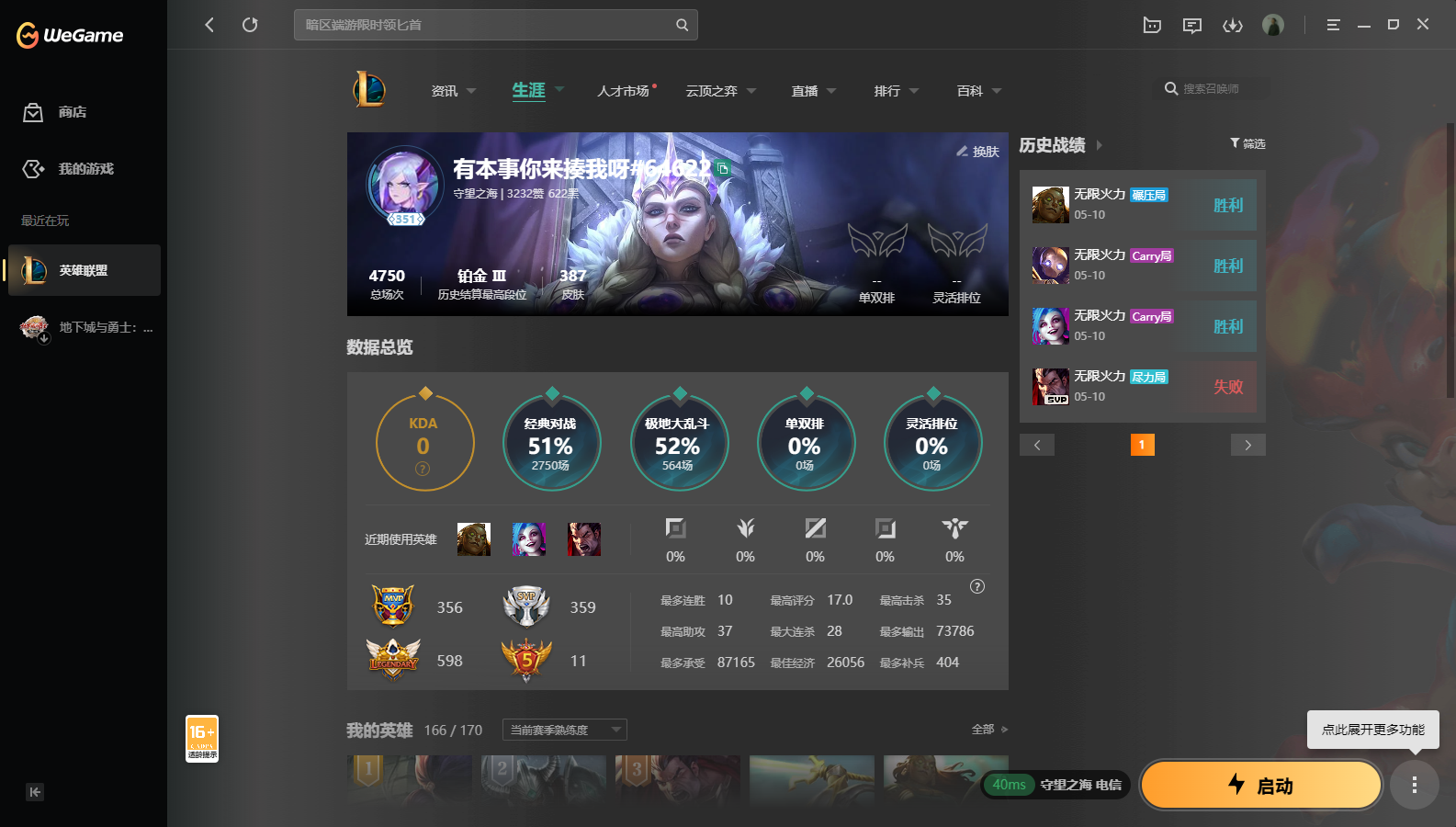Viewport: 1456px width, 827px height.
Task: Click the bottom lane position icon
Action: tap(885, 528)
